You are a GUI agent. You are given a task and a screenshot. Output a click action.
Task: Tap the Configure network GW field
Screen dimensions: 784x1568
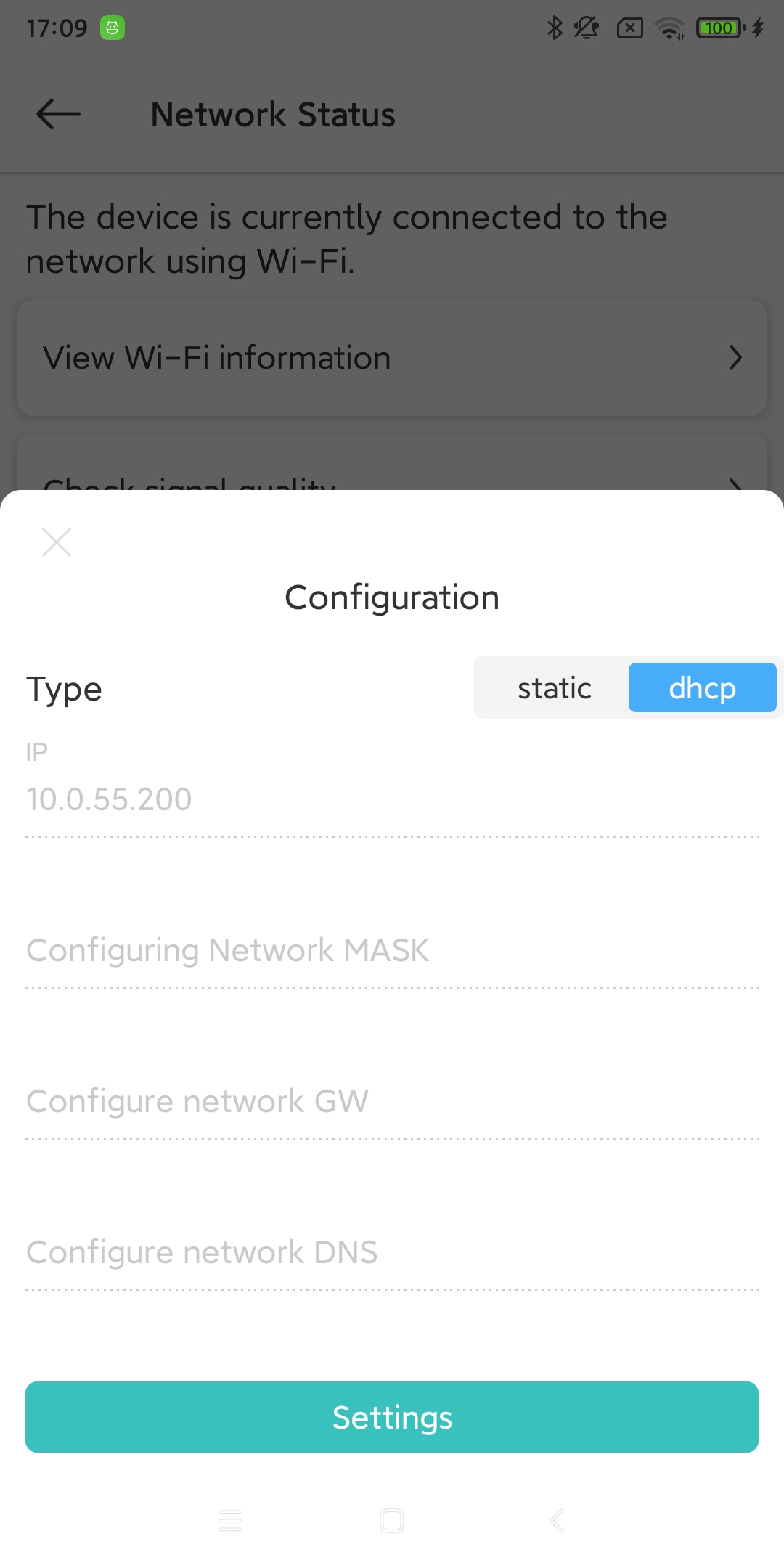[x=392, y=1101]
